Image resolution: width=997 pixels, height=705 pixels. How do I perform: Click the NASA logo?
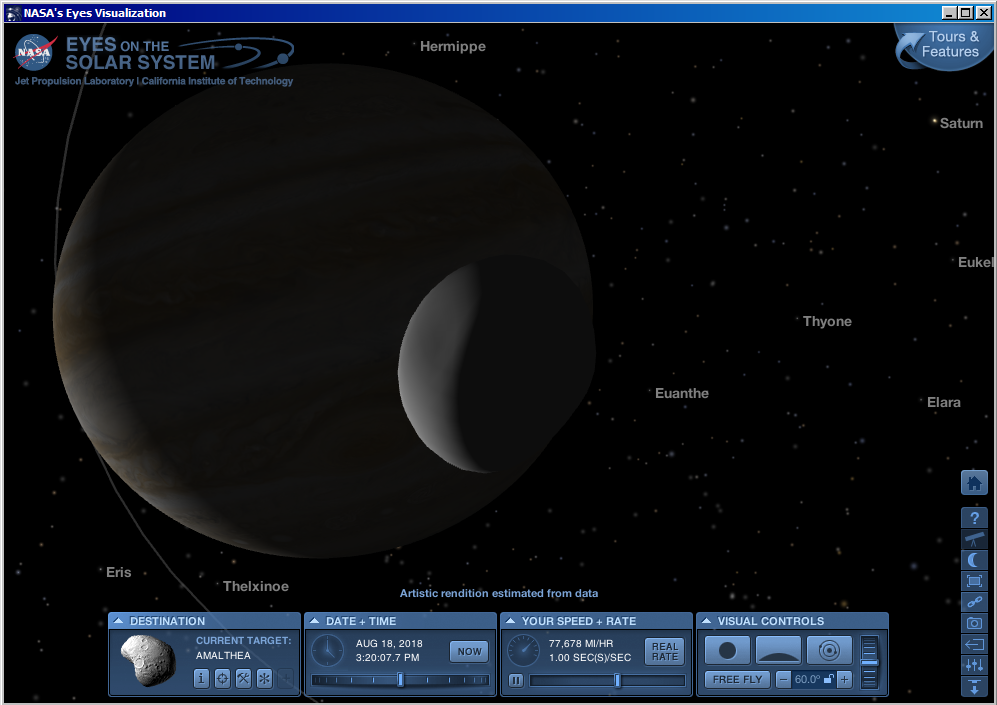35,52
